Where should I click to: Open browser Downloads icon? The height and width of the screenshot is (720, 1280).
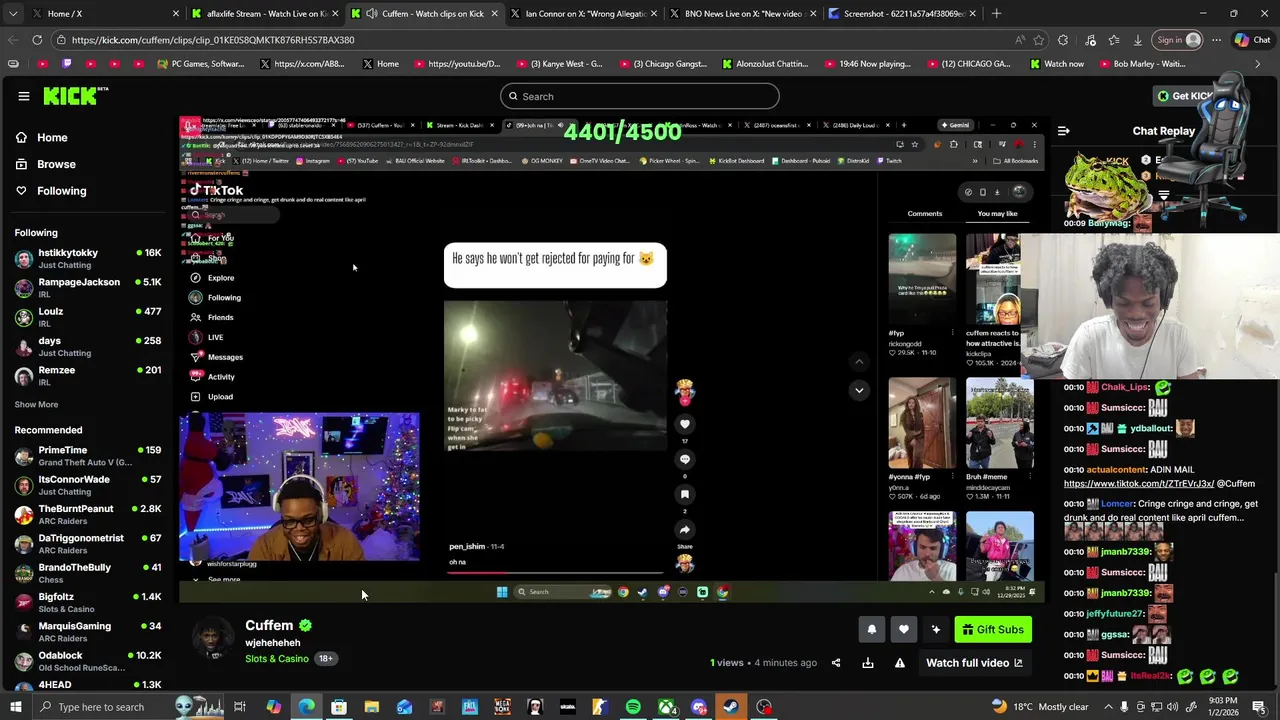[1138, 40]
